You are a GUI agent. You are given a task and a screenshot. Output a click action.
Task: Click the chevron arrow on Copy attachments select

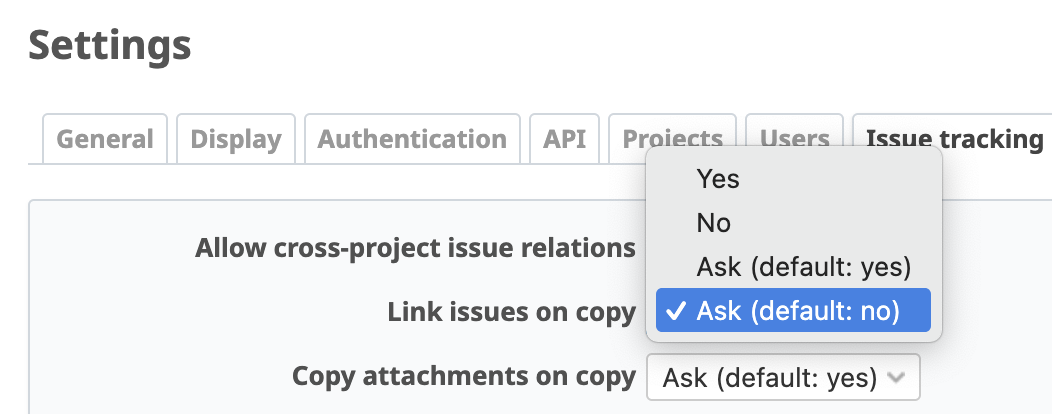tap(896, 378)
